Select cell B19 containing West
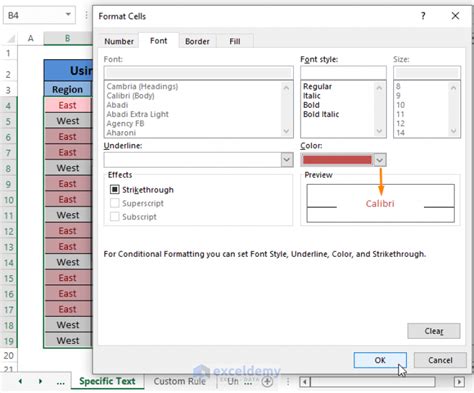Viewport: 474px width, 393px height. click(x=68, y=340)
